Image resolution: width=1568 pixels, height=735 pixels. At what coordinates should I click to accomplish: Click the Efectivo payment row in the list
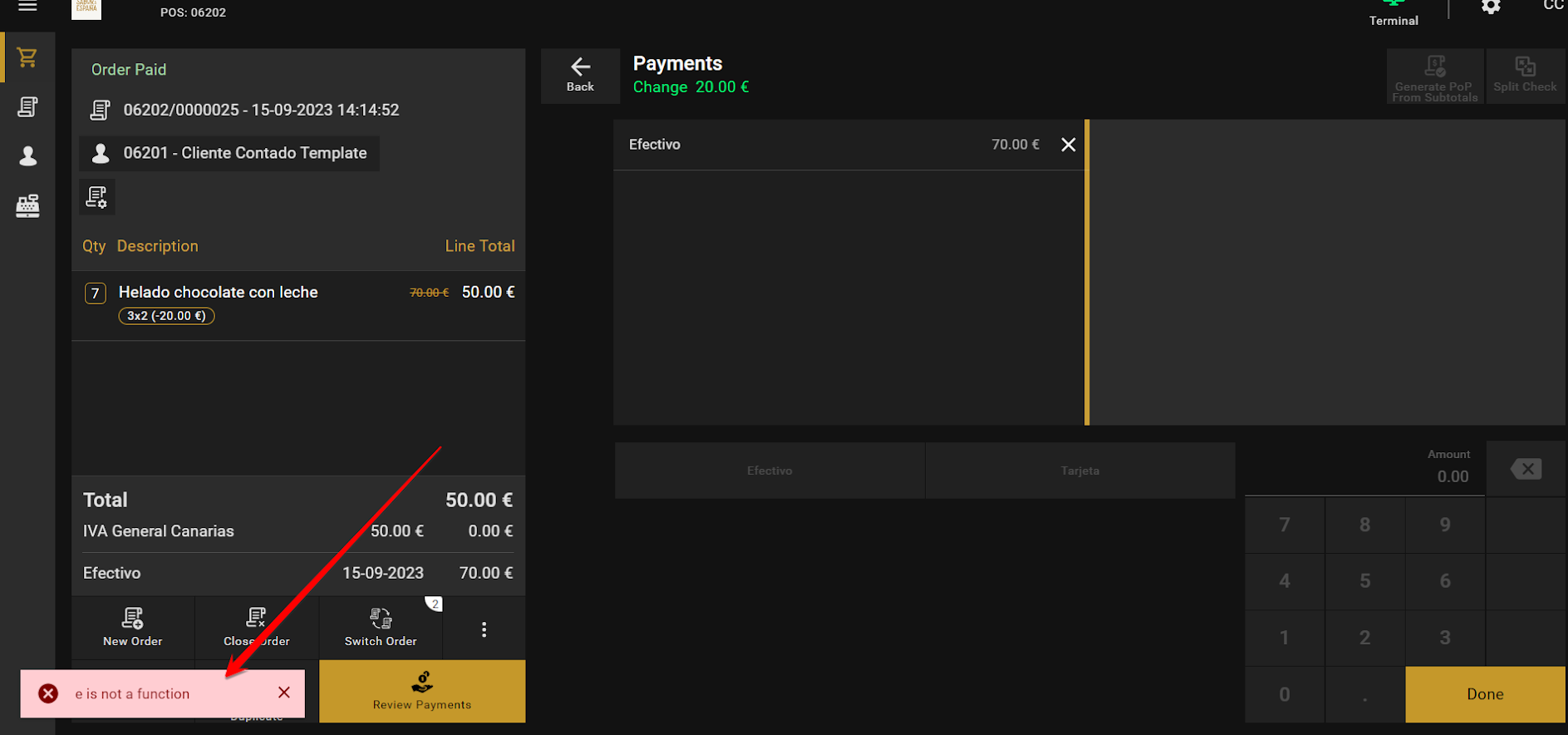849,145
